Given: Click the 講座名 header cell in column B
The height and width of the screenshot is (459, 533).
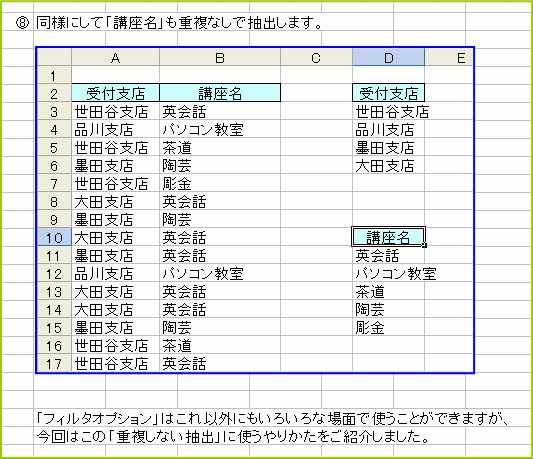Looking at the screenshot, I should [220, 93].
